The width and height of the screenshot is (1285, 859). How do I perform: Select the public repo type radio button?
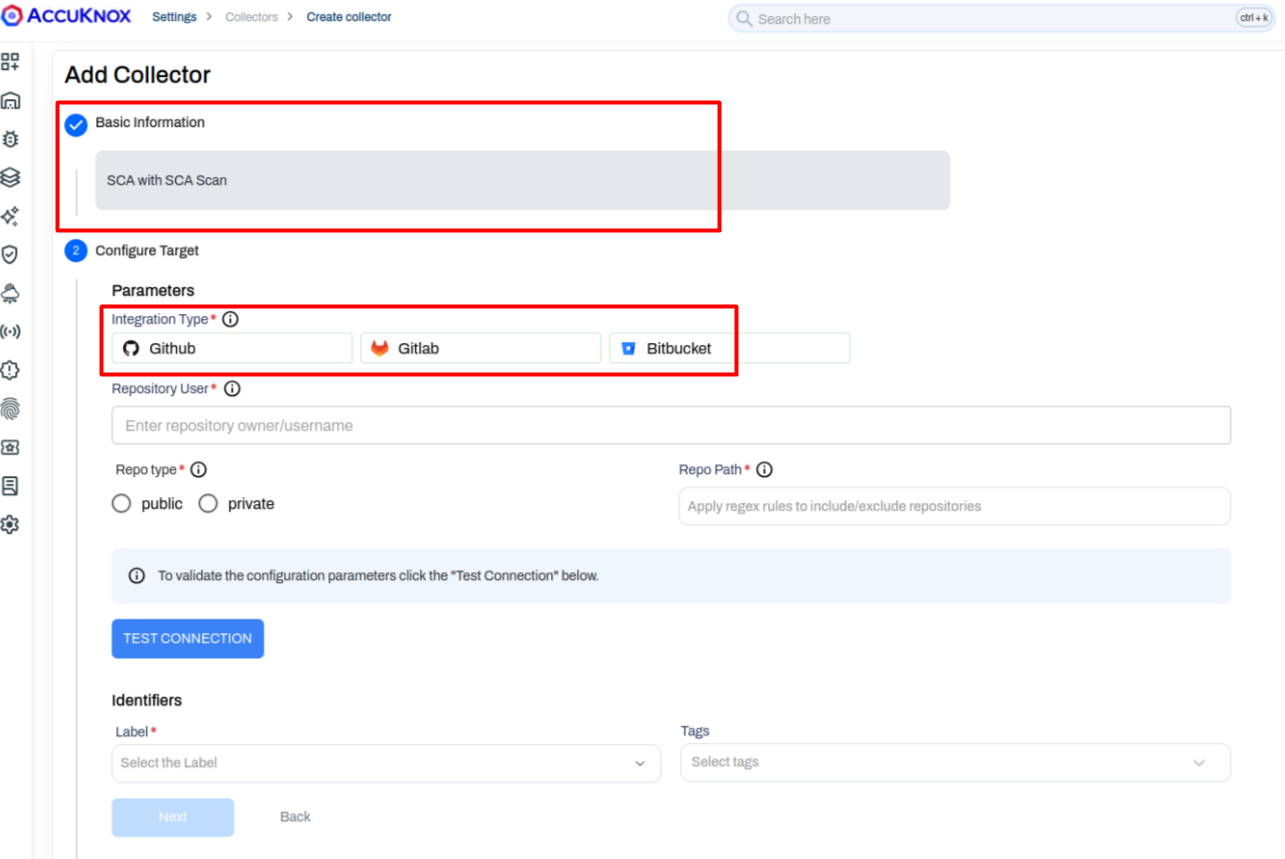click(122, 504)
